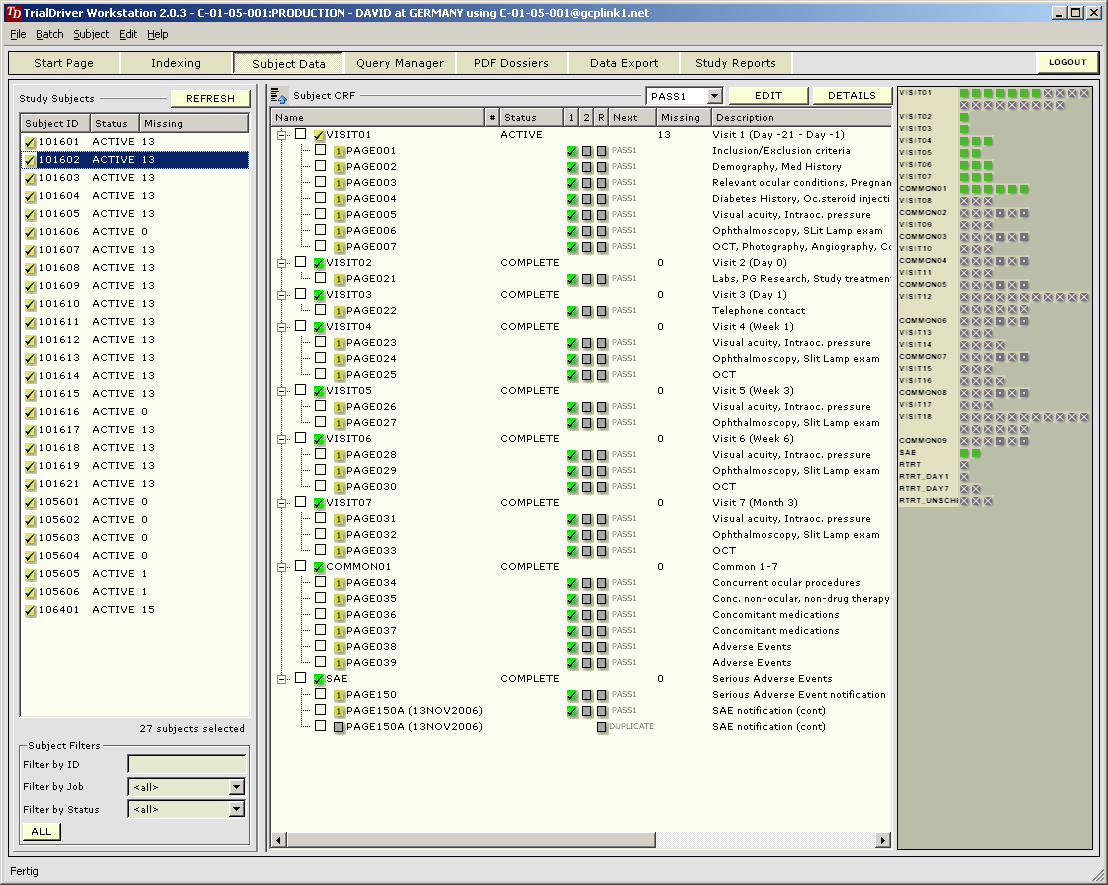Click the horizontal scrollbar's right arrow in CRF panel
The image size is (1108, 885).
pyautogui.click(x=882, y=841)
